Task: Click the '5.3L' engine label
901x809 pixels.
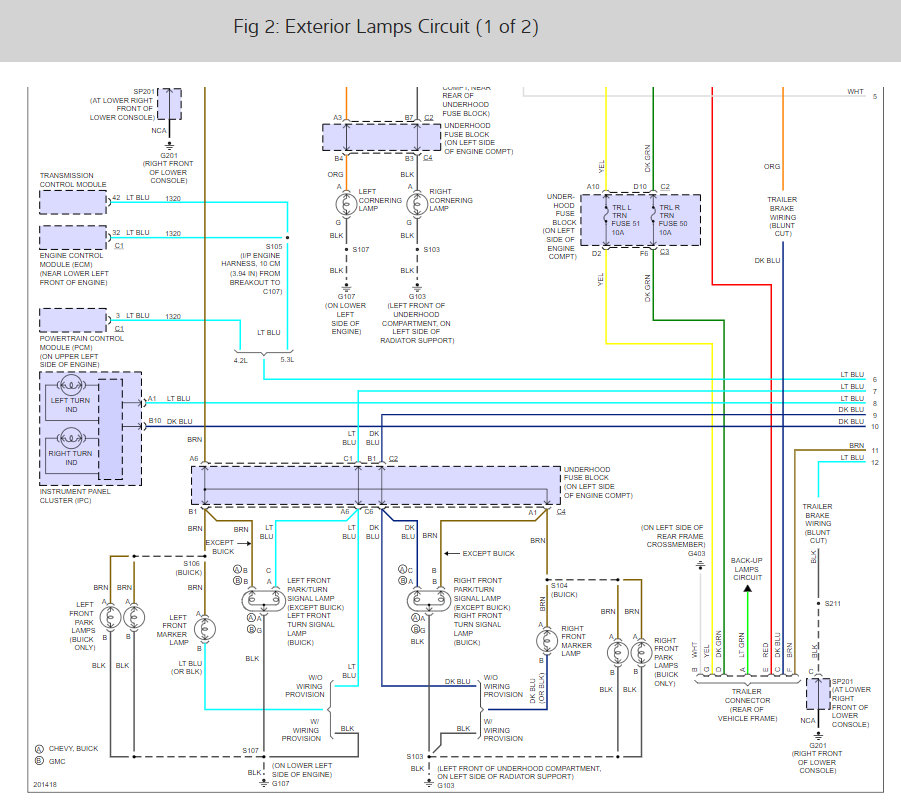Action: (x=287, y=360)
